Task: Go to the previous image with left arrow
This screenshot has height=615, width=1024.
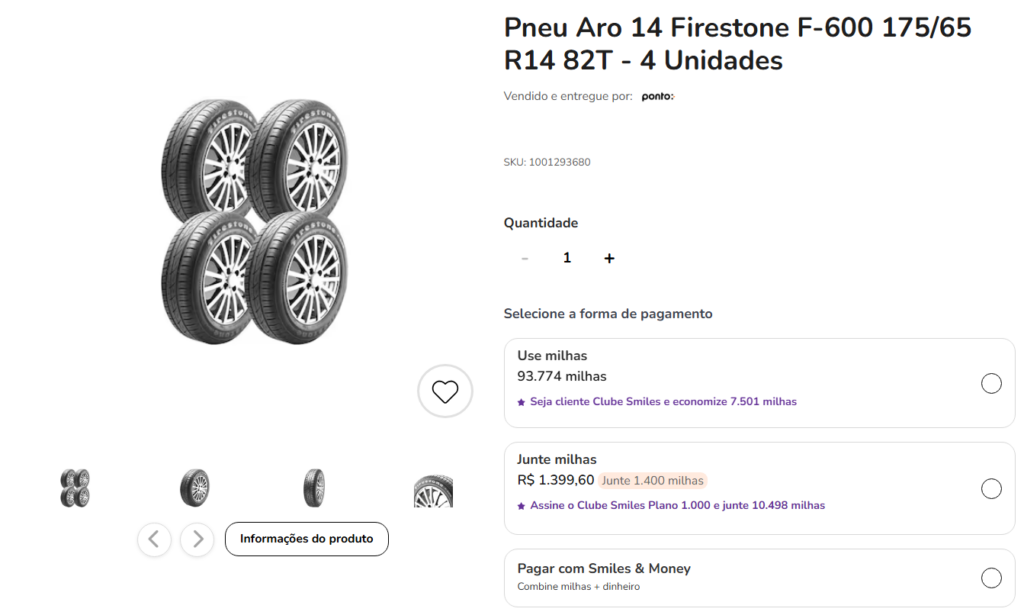Action: click(154, 539)
